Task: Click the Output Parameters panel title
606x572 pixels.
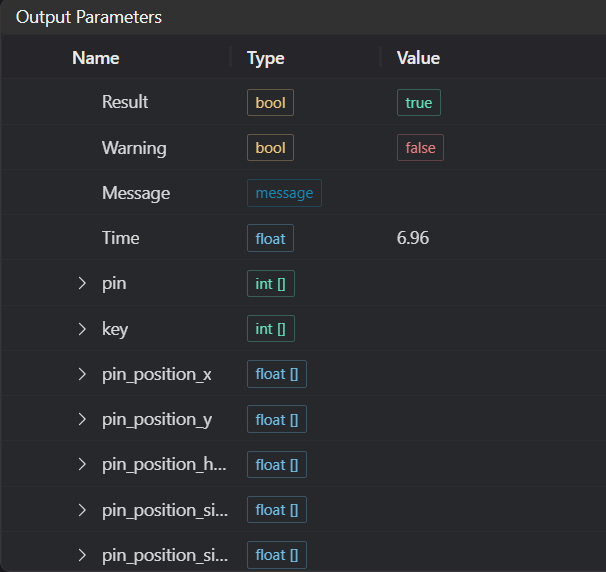Action: pos(89,17)
